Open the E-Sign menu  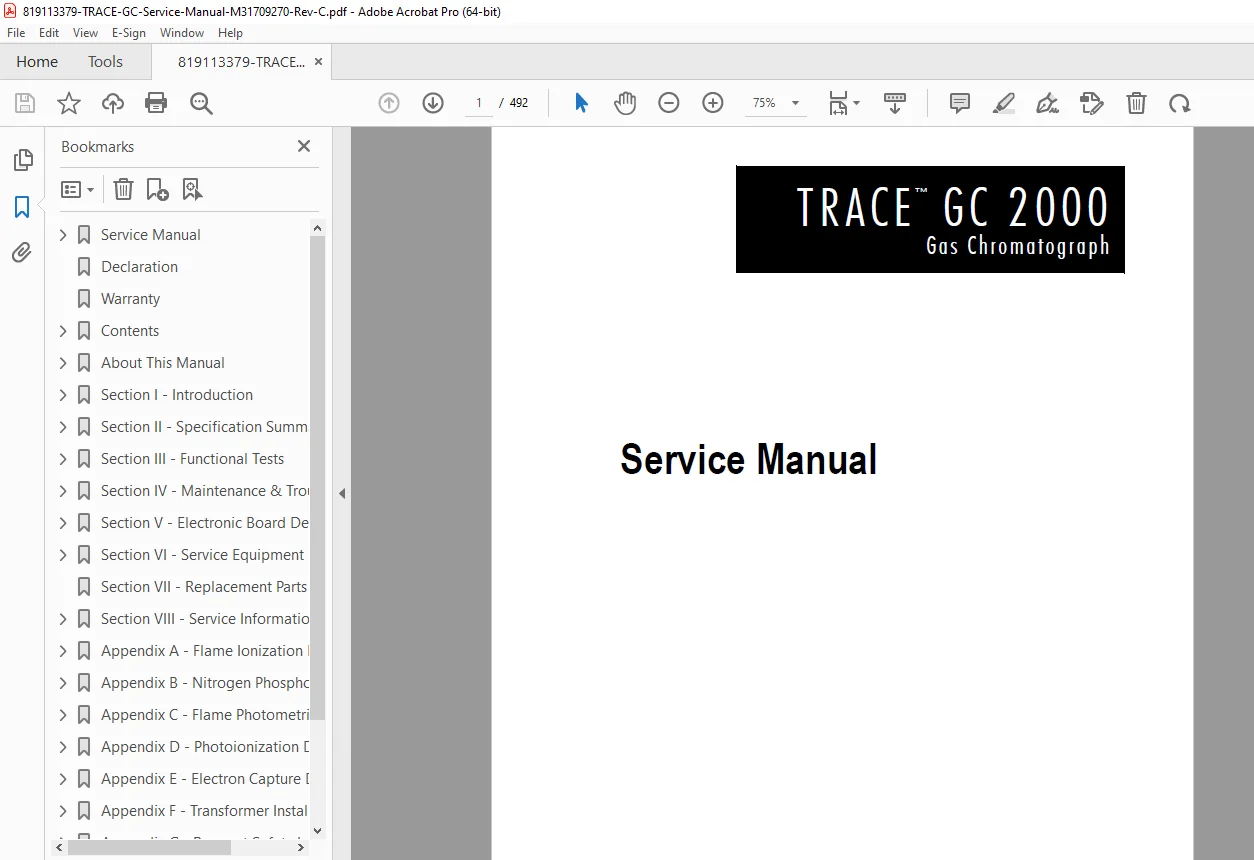pyautogui.click(x=129, y=33)
